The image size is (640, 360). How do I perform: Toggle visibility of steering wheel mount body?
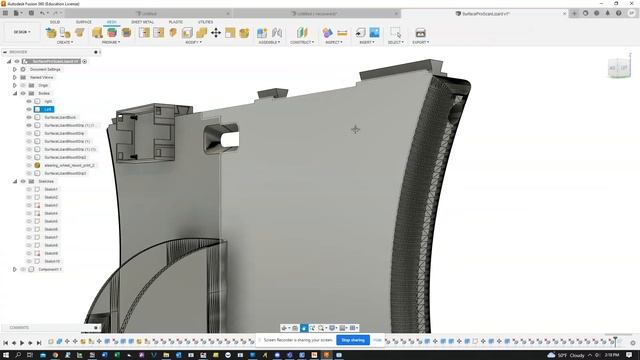coord(29,165)
